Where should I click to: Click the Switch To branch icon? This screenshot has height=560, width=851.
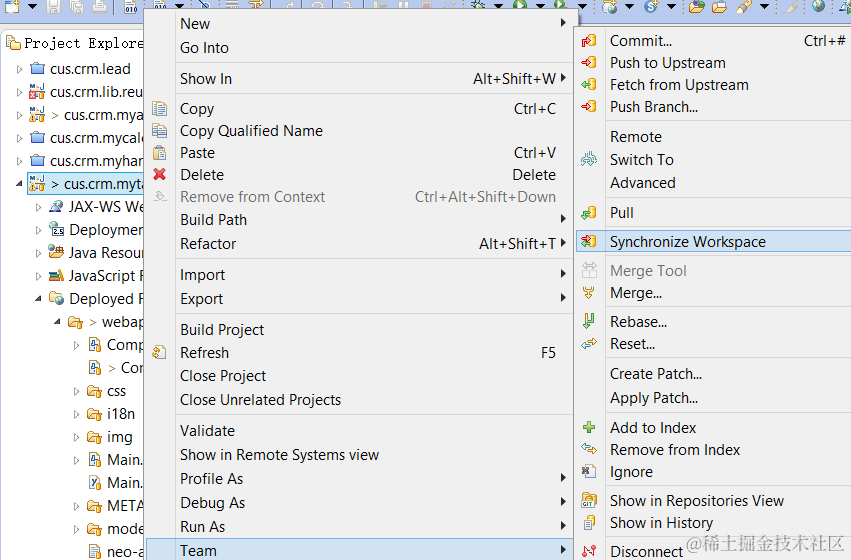pos(589,160)
